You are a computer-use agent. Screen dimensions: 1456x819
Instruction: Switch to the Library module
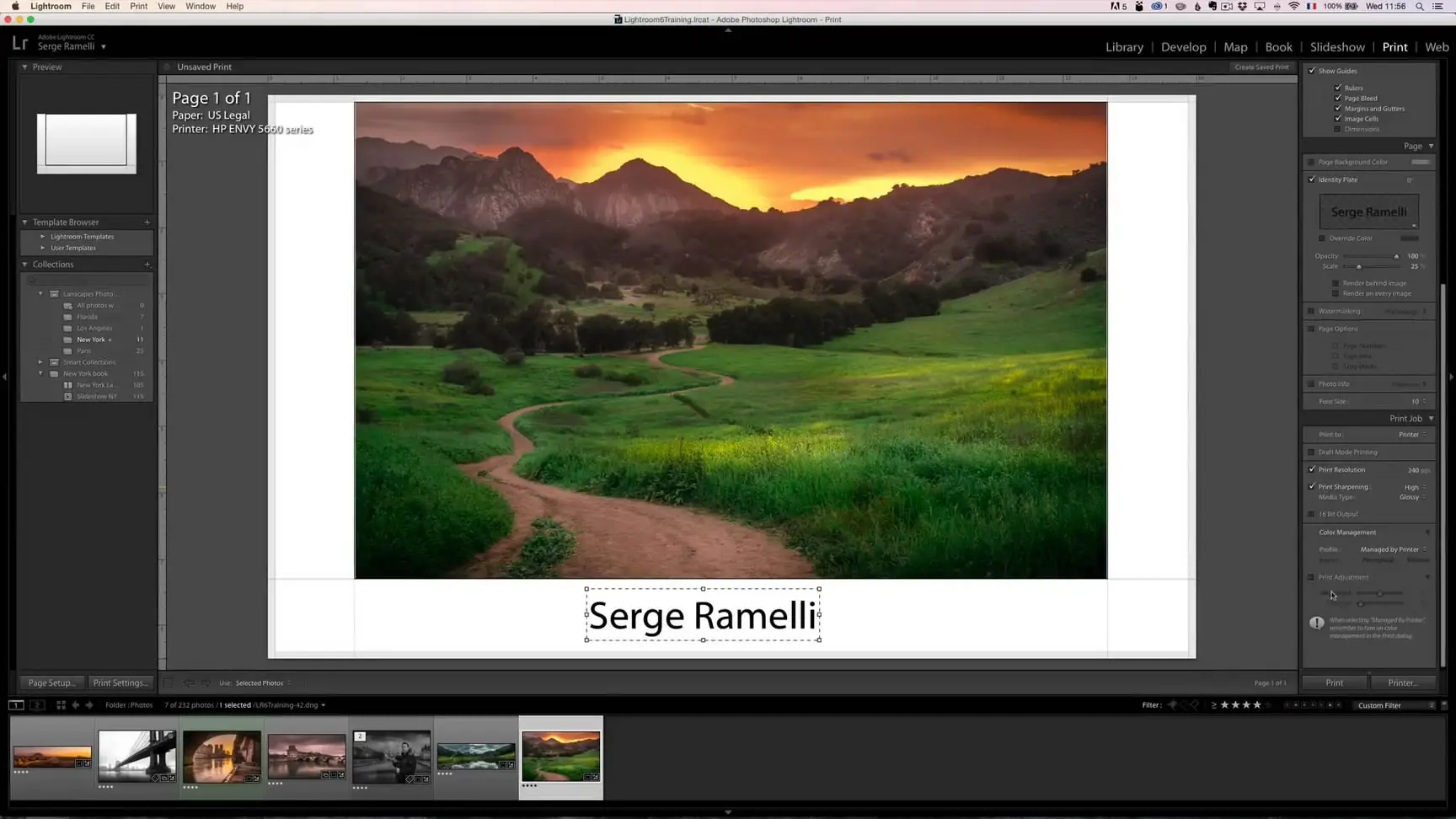click(1125, 47)
